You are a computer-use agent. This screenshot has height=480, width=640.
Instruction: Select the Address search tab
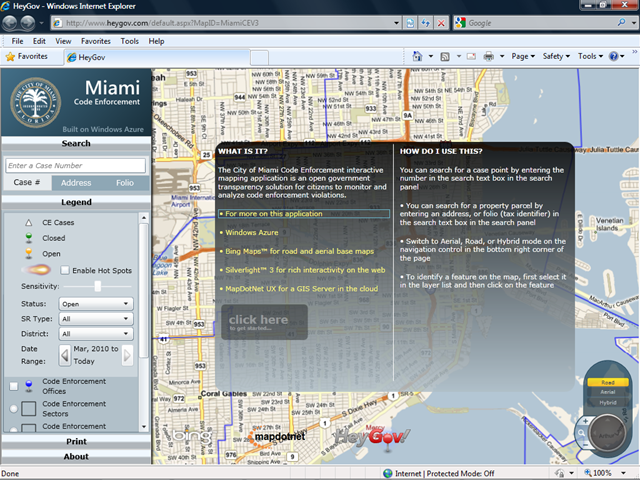click(76, 183)
